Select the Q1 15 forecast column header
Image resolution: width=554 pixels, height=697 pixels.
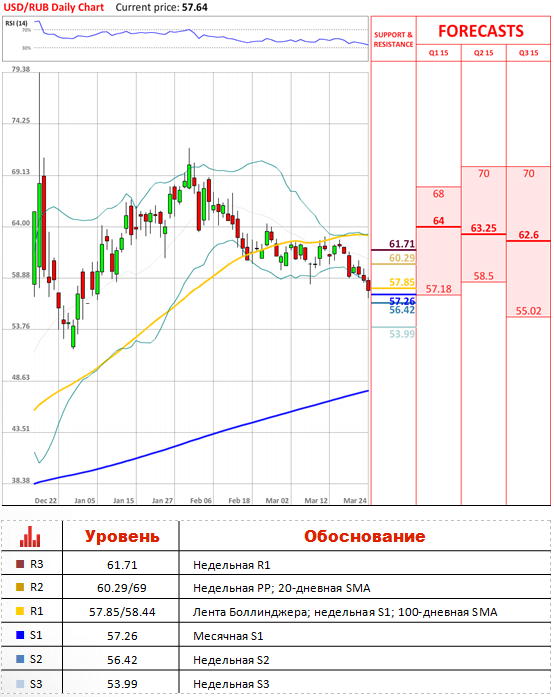coord(438,53)
